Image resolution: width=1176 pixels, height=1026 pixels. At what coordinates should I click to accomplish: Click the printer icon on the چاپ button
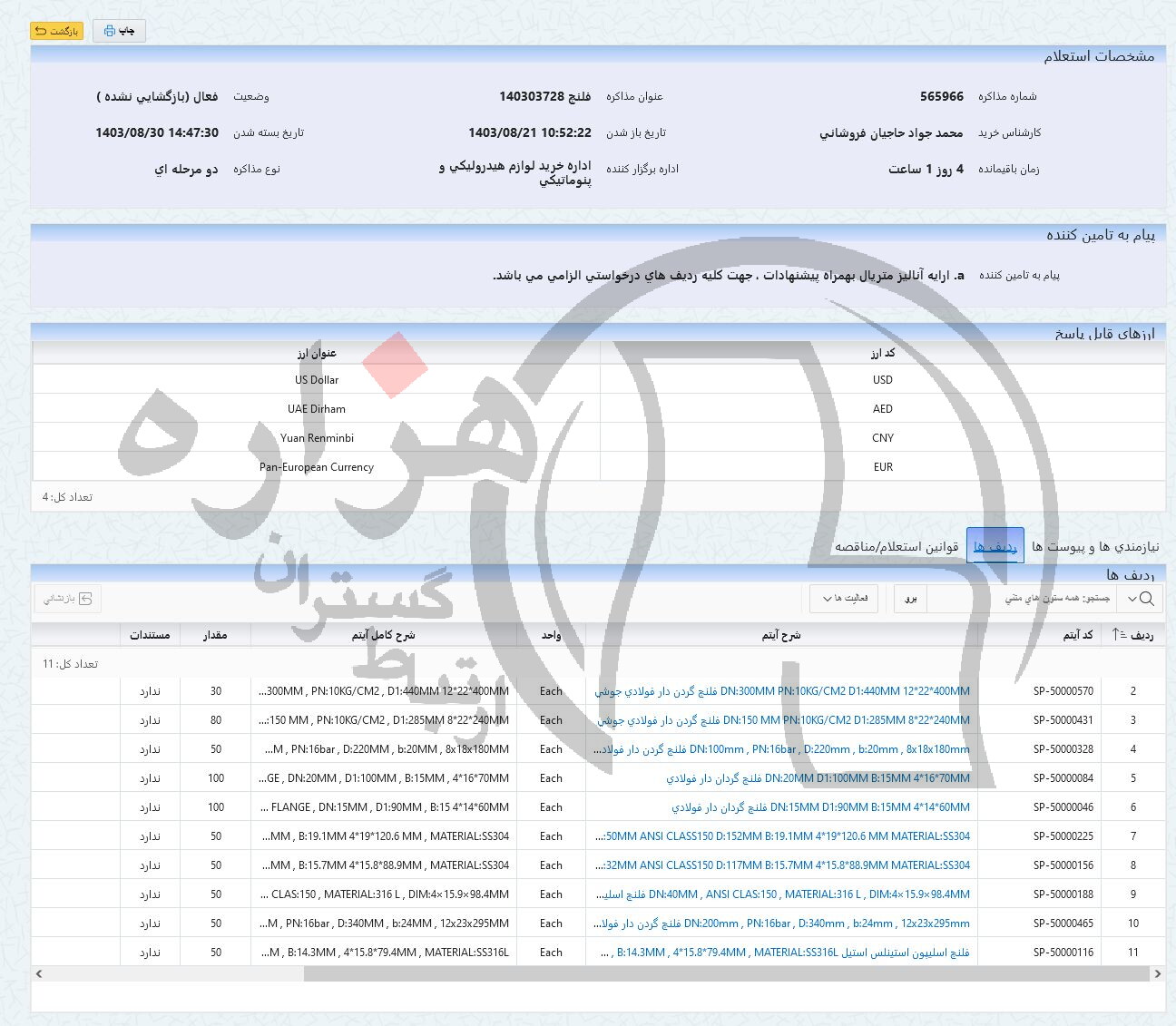point(109,31)
